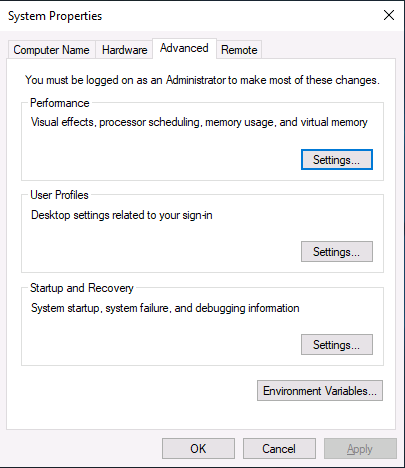Screen dimensions: 405x468
Task: Click the desktop settings sign-in description
Action: [x=122, y=215]
